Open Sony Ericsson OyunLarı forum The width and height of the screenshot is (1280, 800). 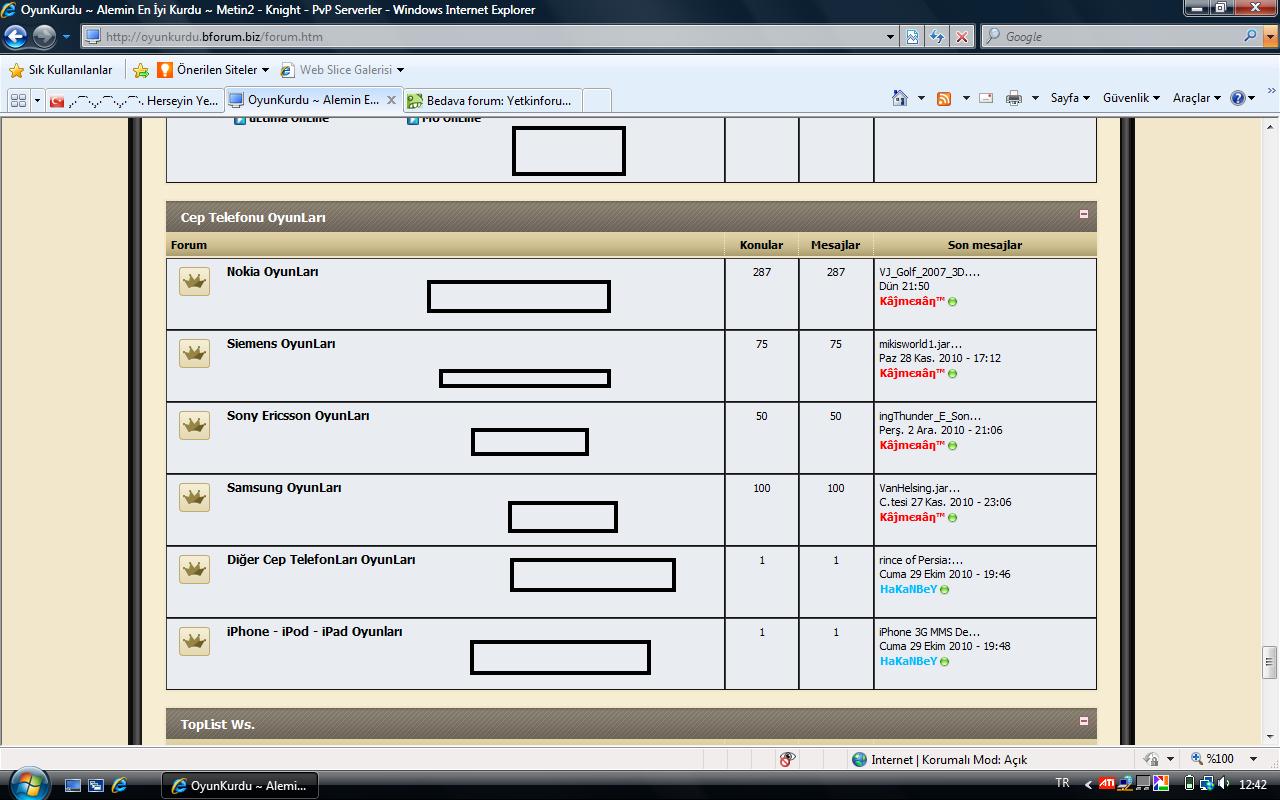[298, 416]
